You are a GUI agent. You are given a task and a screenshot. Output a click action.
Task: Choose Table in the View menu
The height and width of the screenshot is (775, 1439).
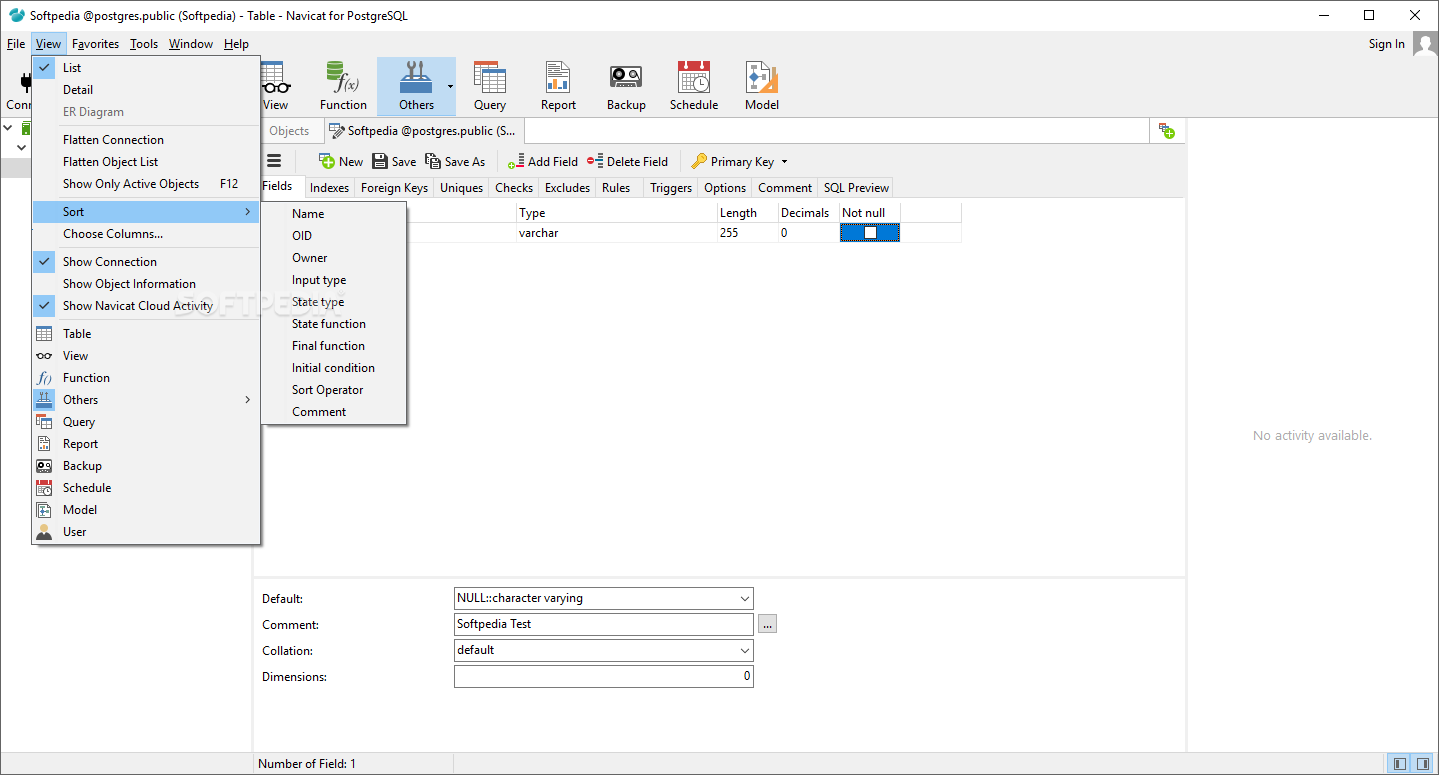[146, 334]
